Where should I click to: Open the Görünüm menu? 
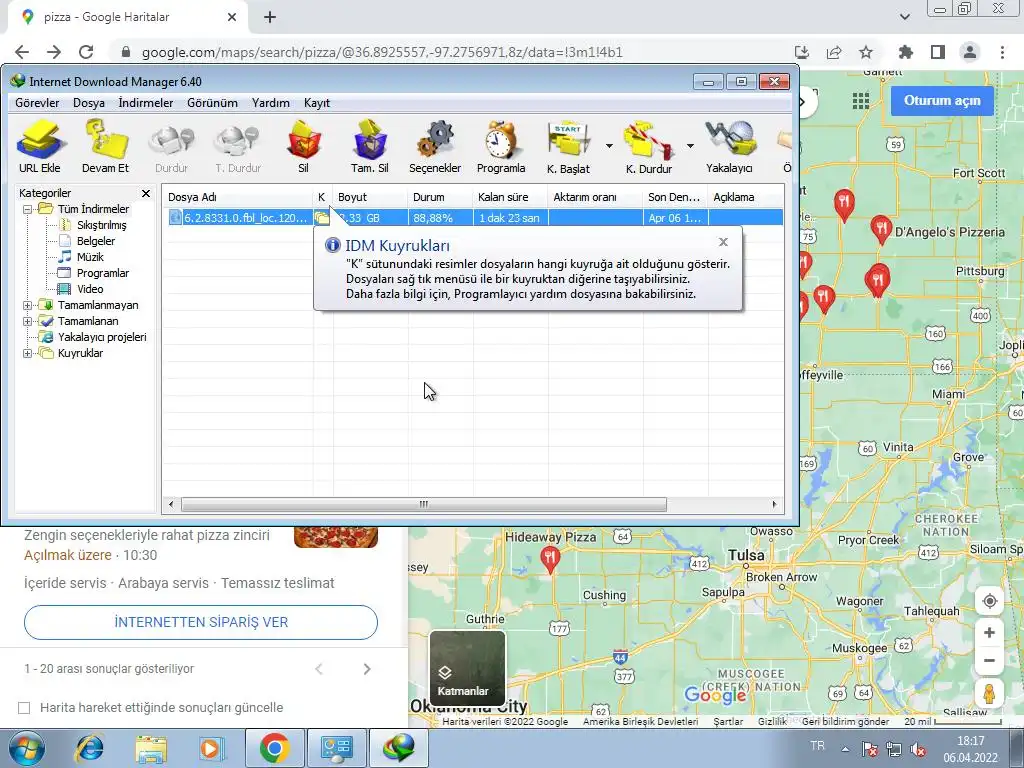[x=212, y=103]
